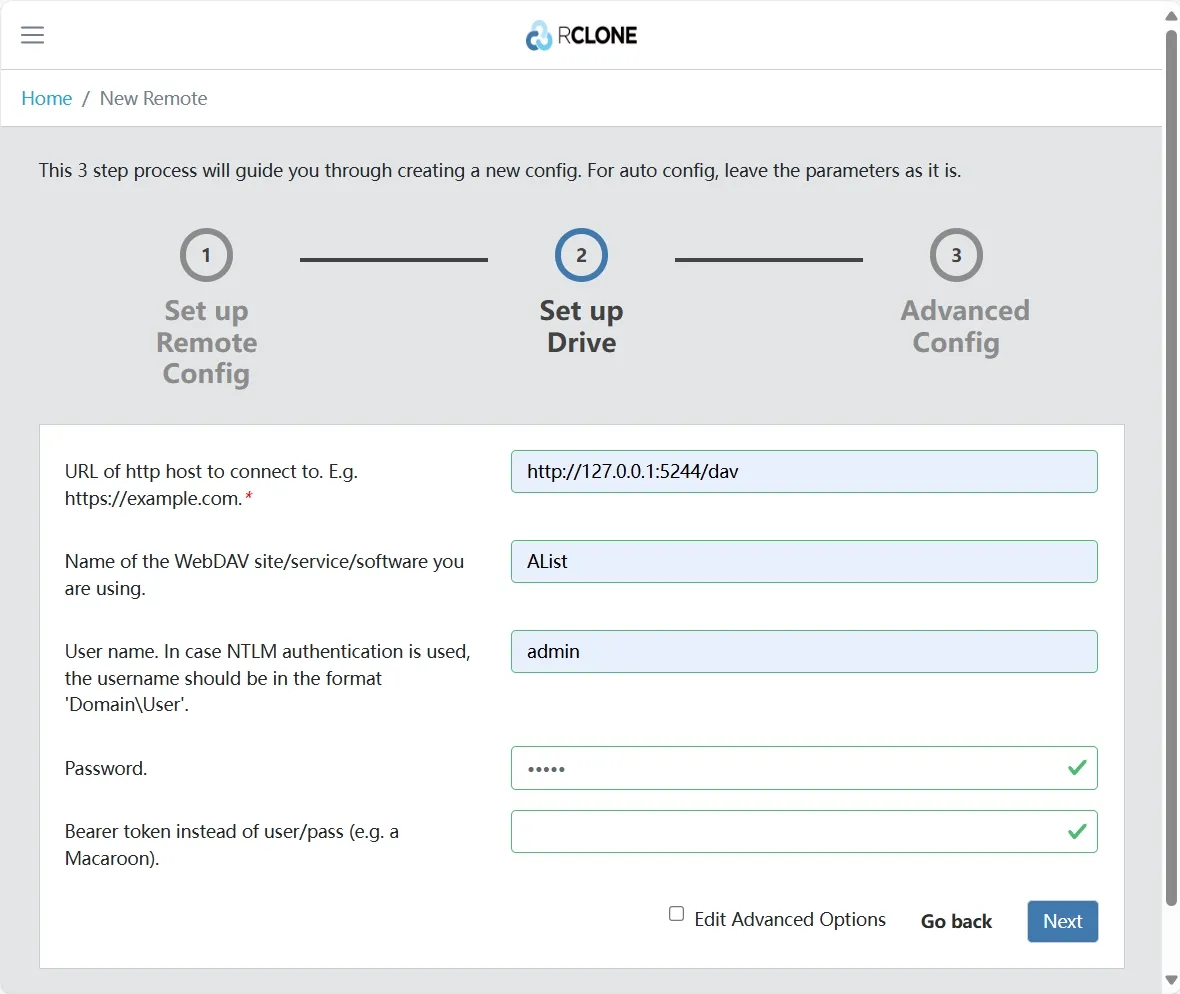Click the scrollbar up arrow

coord(1171,14)
